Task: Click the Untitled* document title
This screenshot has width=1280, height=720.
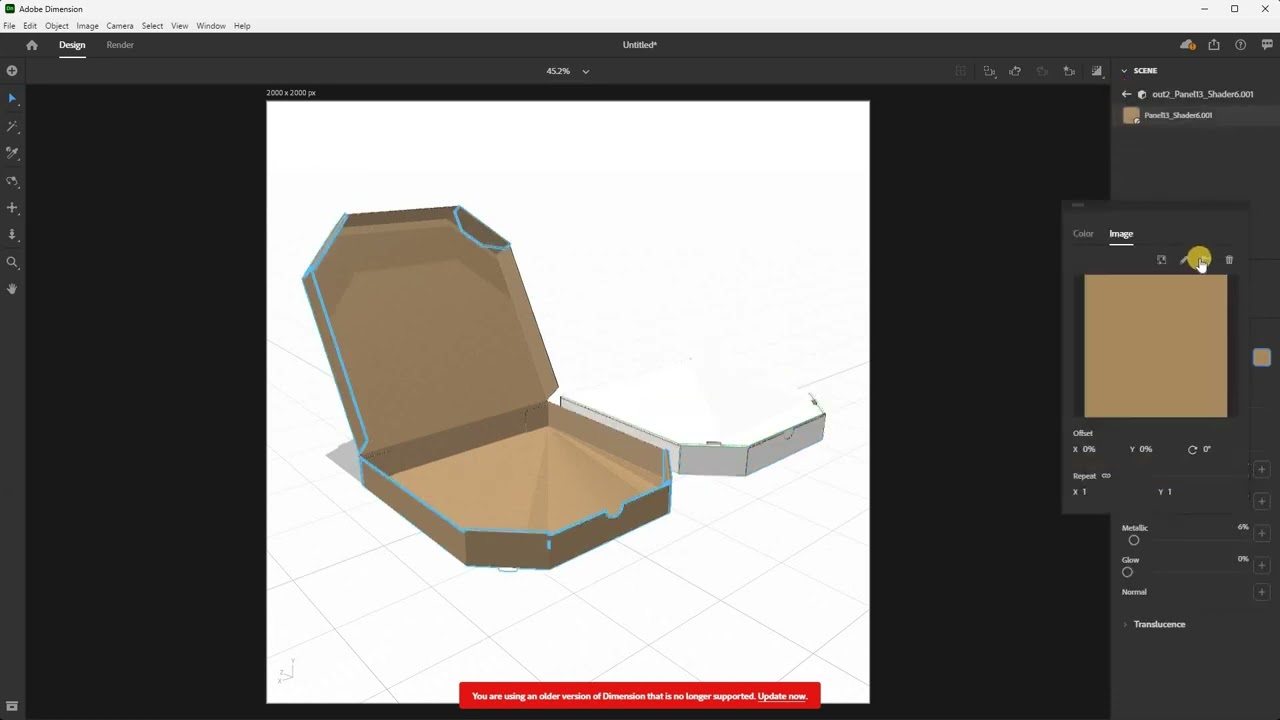Action: point(640,45)
